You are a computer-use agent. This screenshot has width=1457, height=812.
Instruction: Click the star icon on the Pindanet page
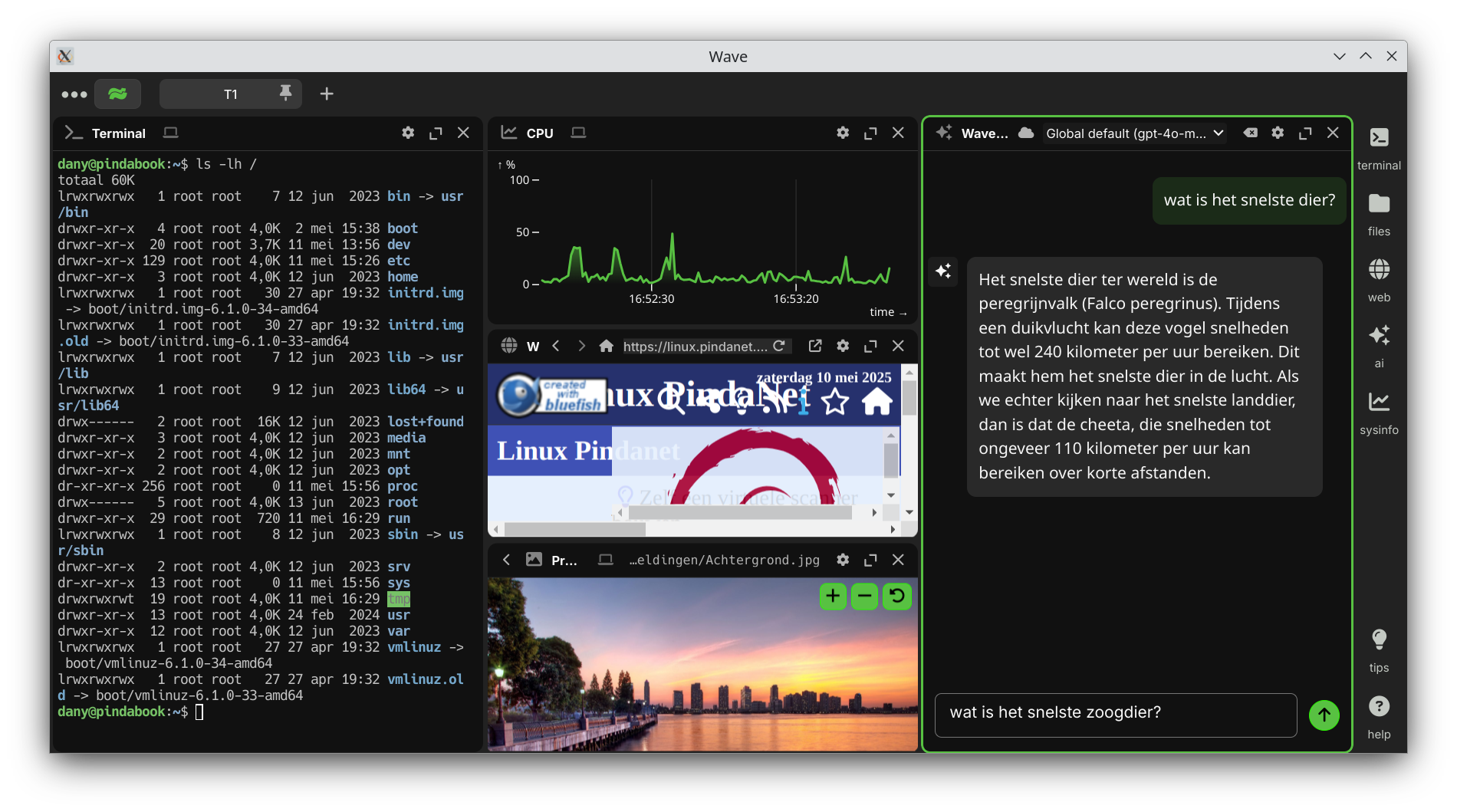pyautogui.click(x=835, y=401)
